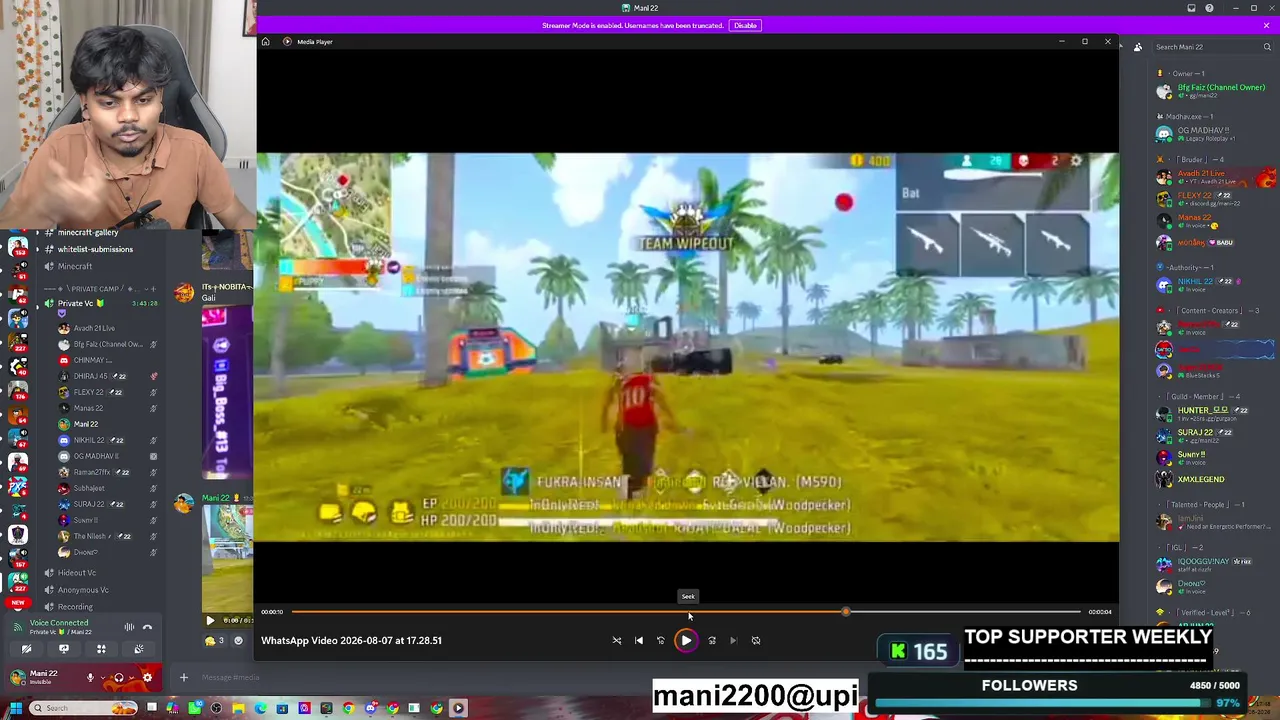The width and height of the screenshot is (1280, 720).
Task: Toggle shuffle in Media Player controls
Action: (617, 640)
